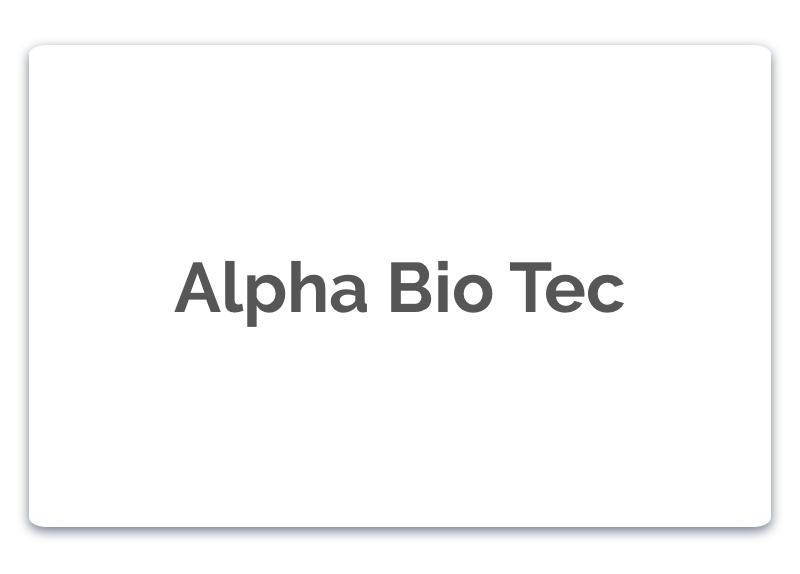The height and width of the screenshot is (574, 800).
Task: Click the blank card area below the title
Action: tap(400, 430)
